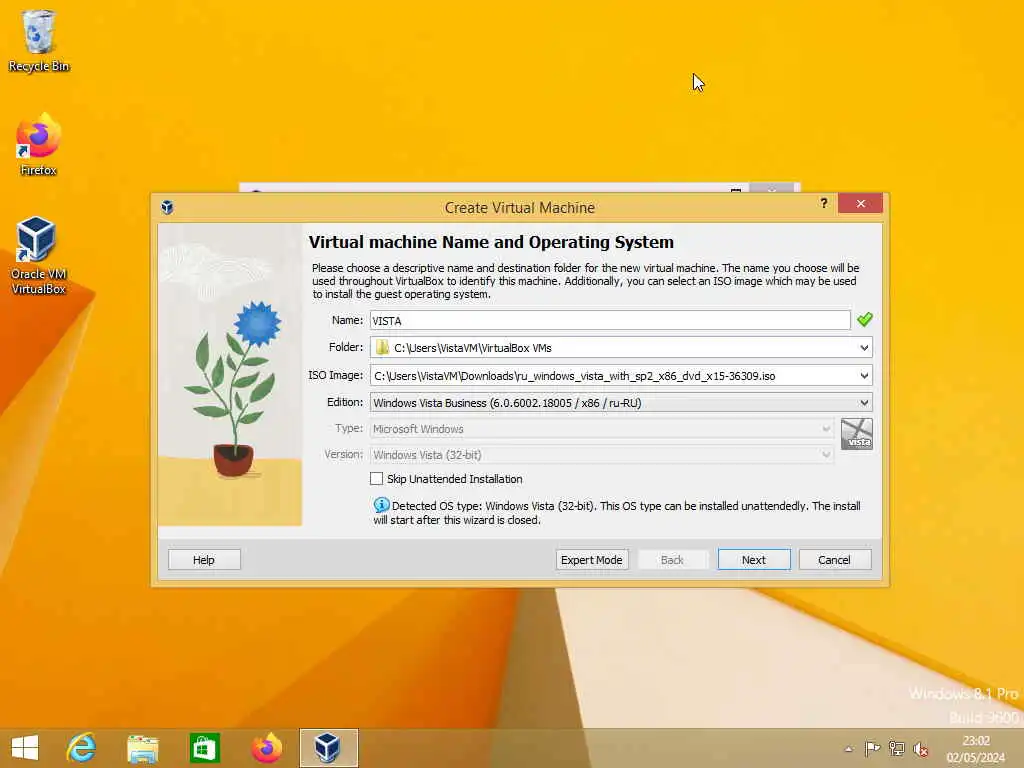
Task: Click the ISO Image path text
Action: [x=575, y=376]
